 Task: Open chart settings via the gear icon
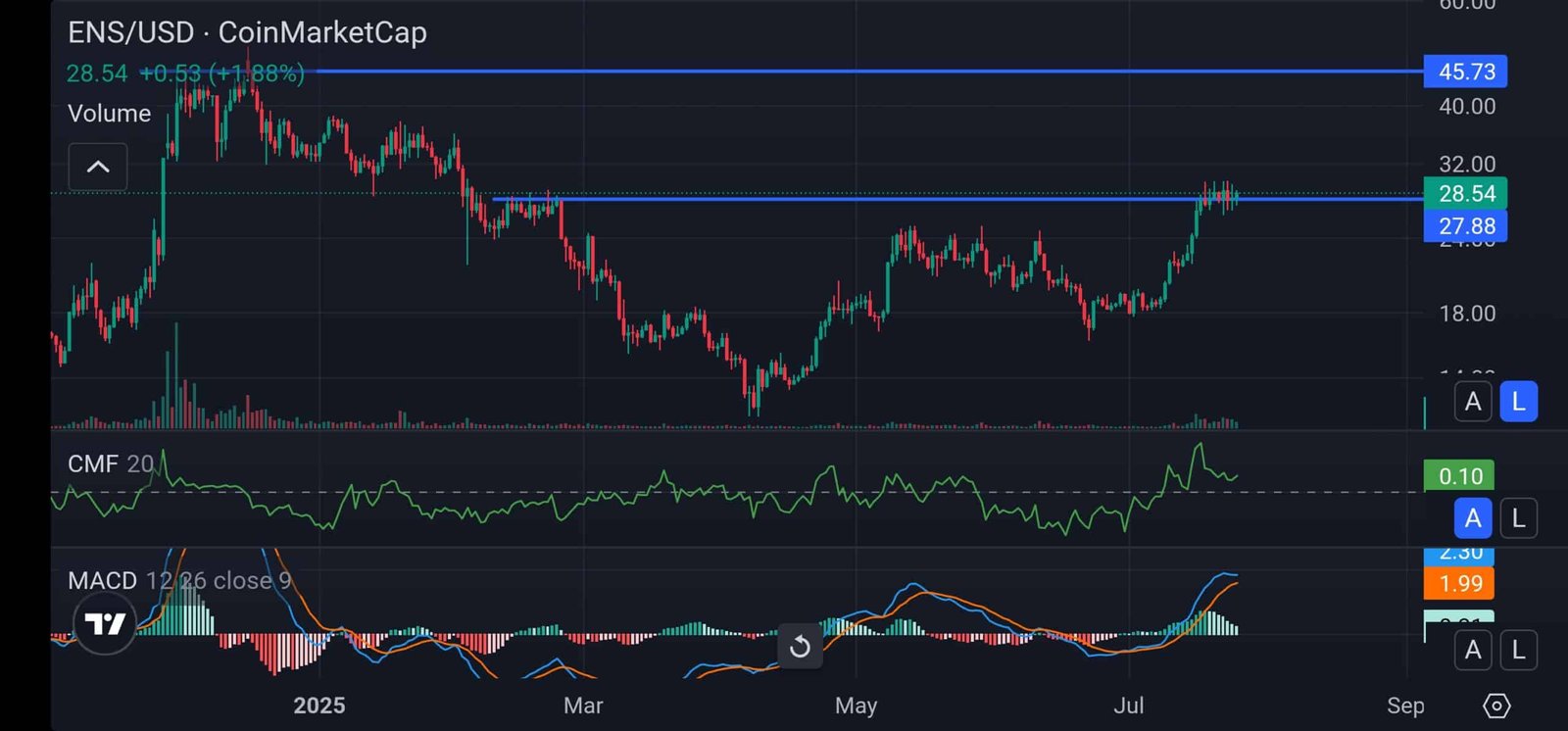click(1496, 706)
